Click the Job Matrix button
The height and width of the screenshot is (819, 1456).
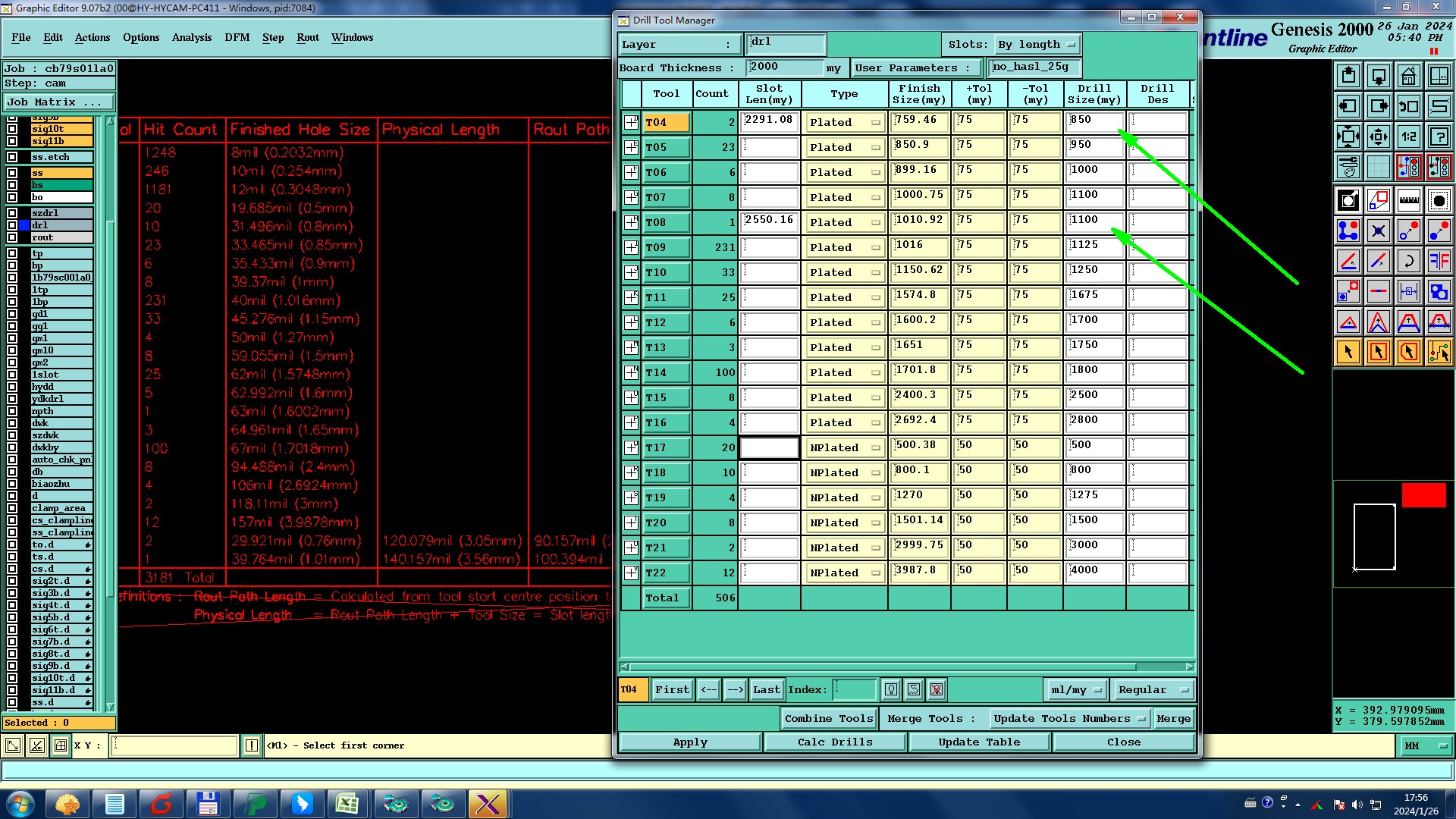tap(58, 102)
